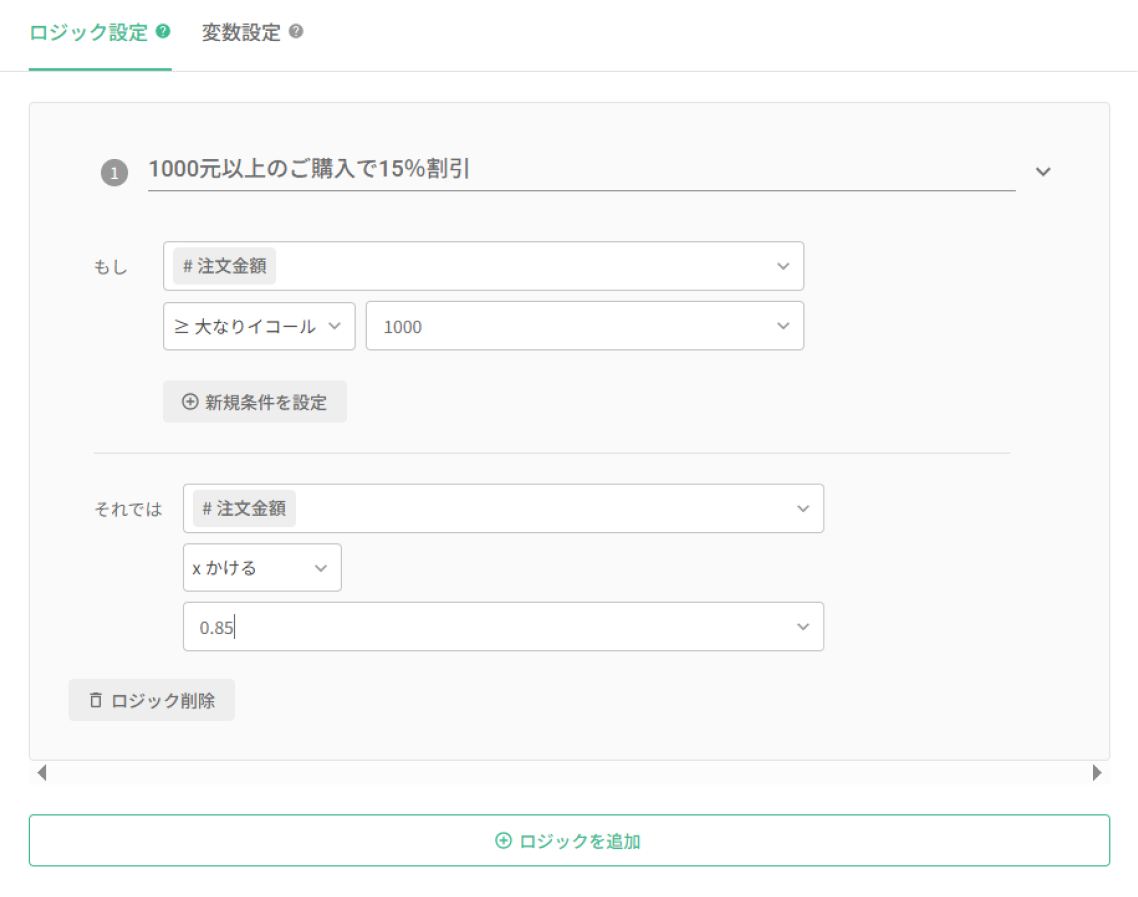
Task: Click left arrow of horizontal scrollbar
Action: (42, 772)
